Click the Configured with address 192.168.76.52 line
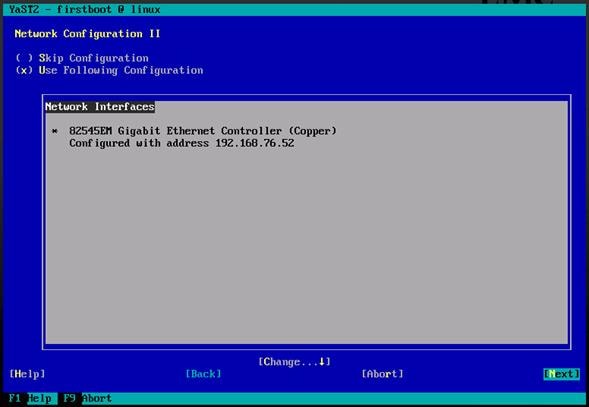 [x=182, y=143]
